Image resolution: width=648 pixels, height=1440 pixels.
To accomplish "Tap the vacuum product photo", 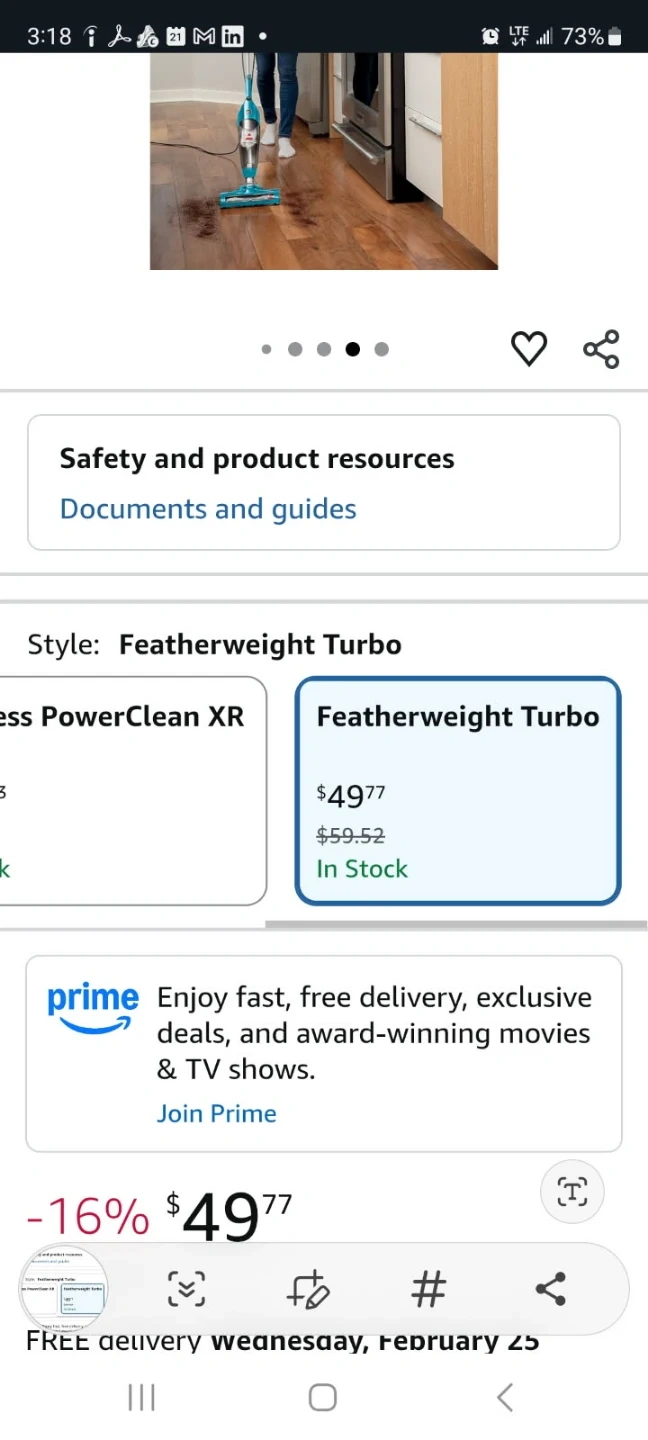I will point(323,160).
